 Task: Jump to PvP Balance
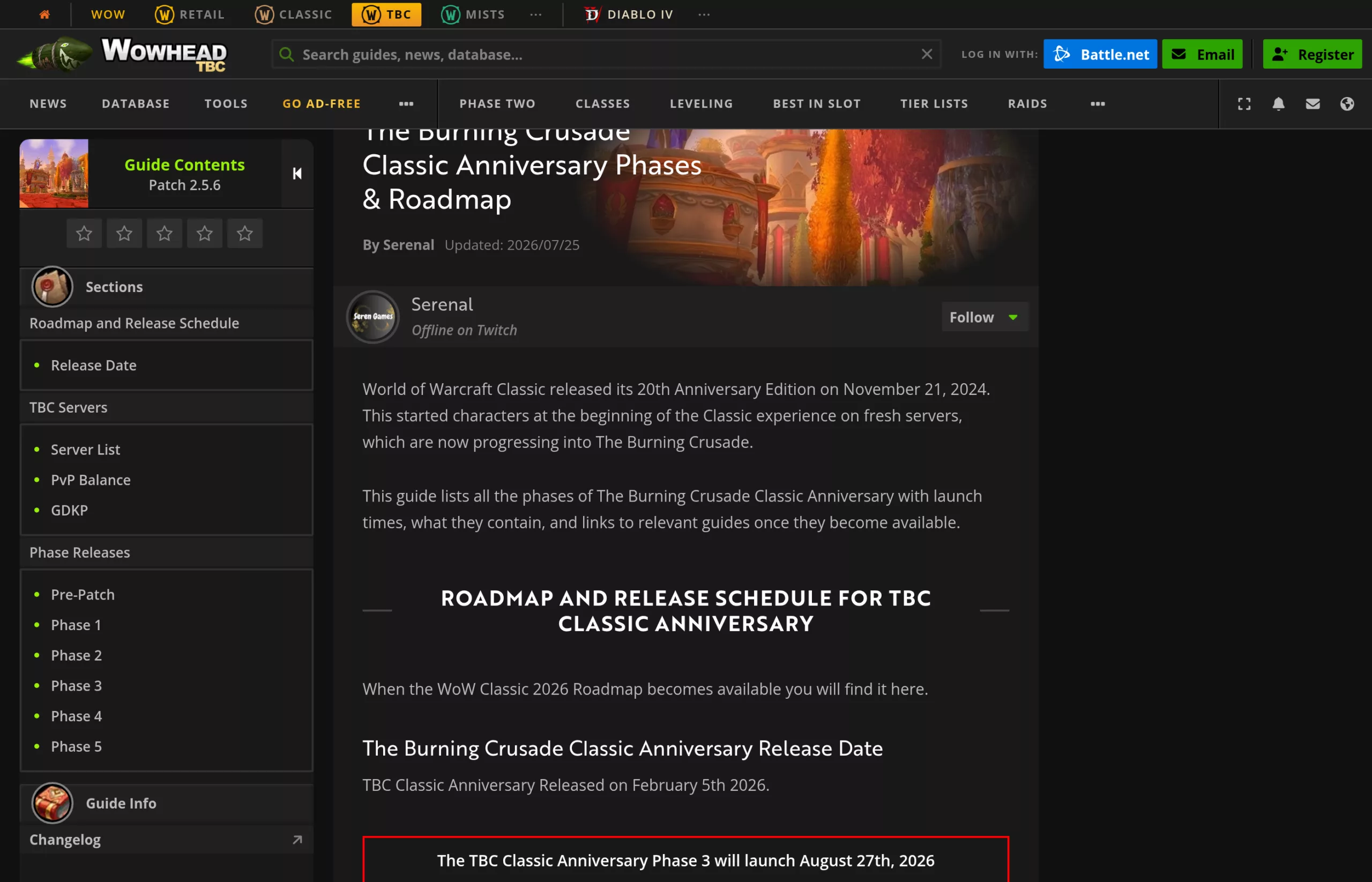pos(91,480)
